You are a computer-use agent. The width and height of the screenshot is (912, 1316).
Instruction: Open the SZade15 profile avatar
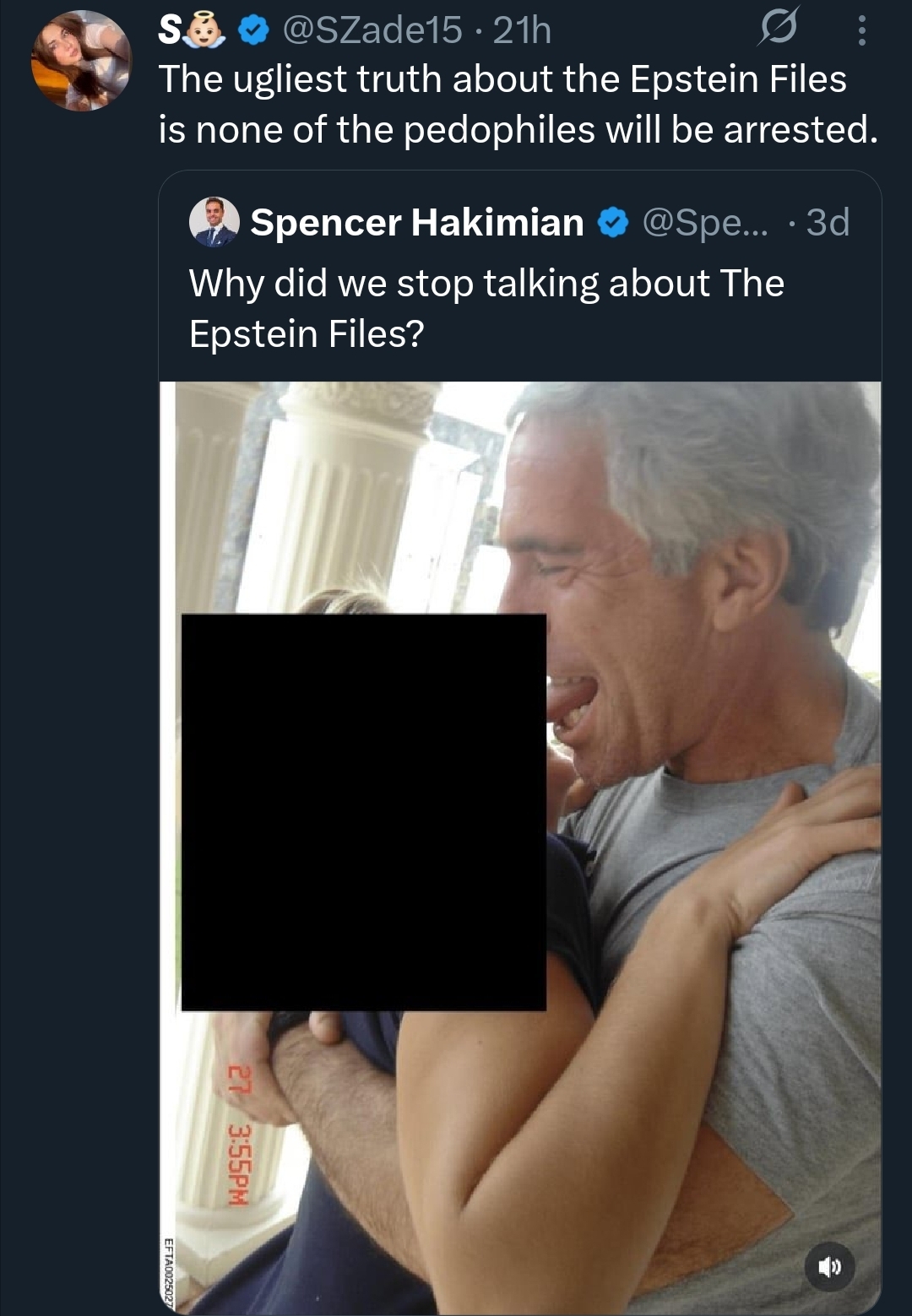81,61
